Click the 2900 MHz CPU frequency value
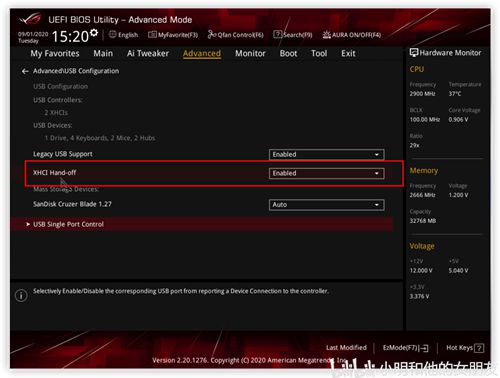This screenshot has width=500, height=378. [422, 94]
